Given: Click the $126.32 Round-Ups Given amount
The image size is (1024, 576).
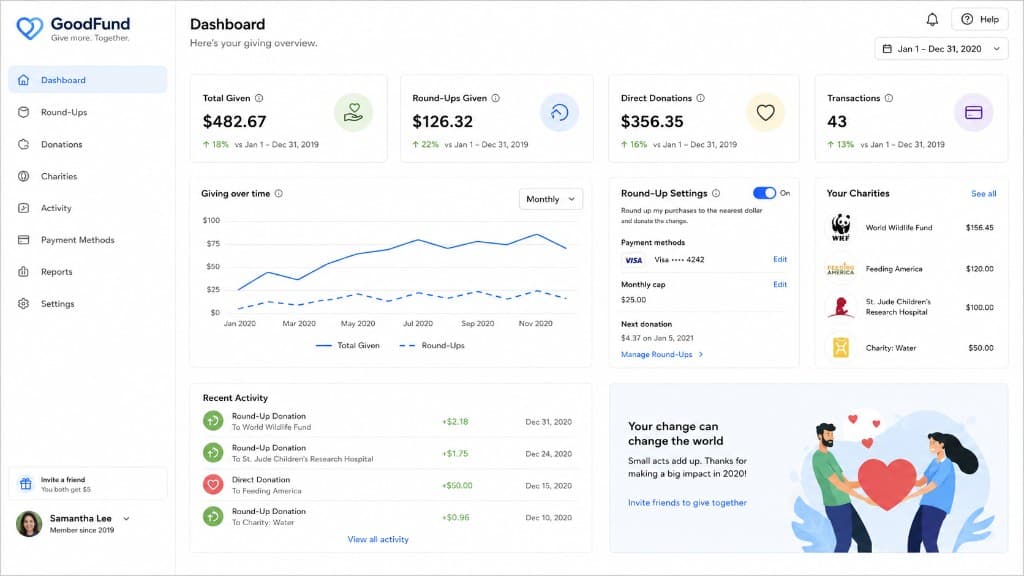Looking at the screenshot, I should click(443, 121).
